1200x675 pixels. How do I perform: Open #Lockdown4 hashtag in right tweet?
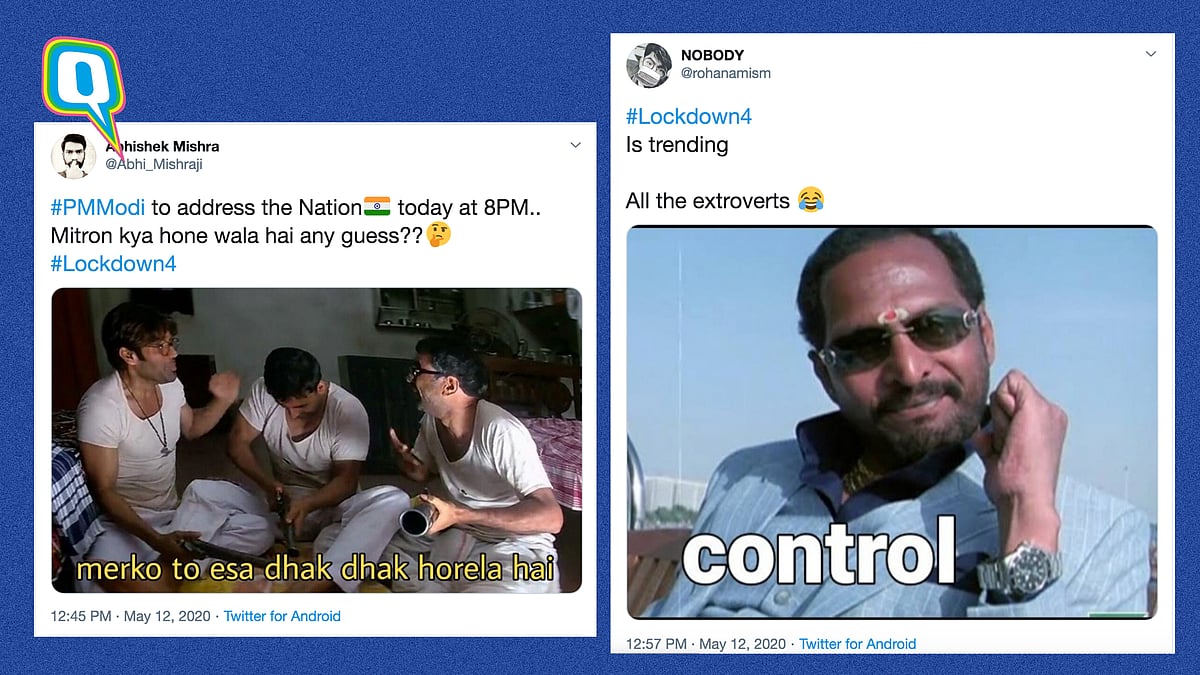point(689,116)
